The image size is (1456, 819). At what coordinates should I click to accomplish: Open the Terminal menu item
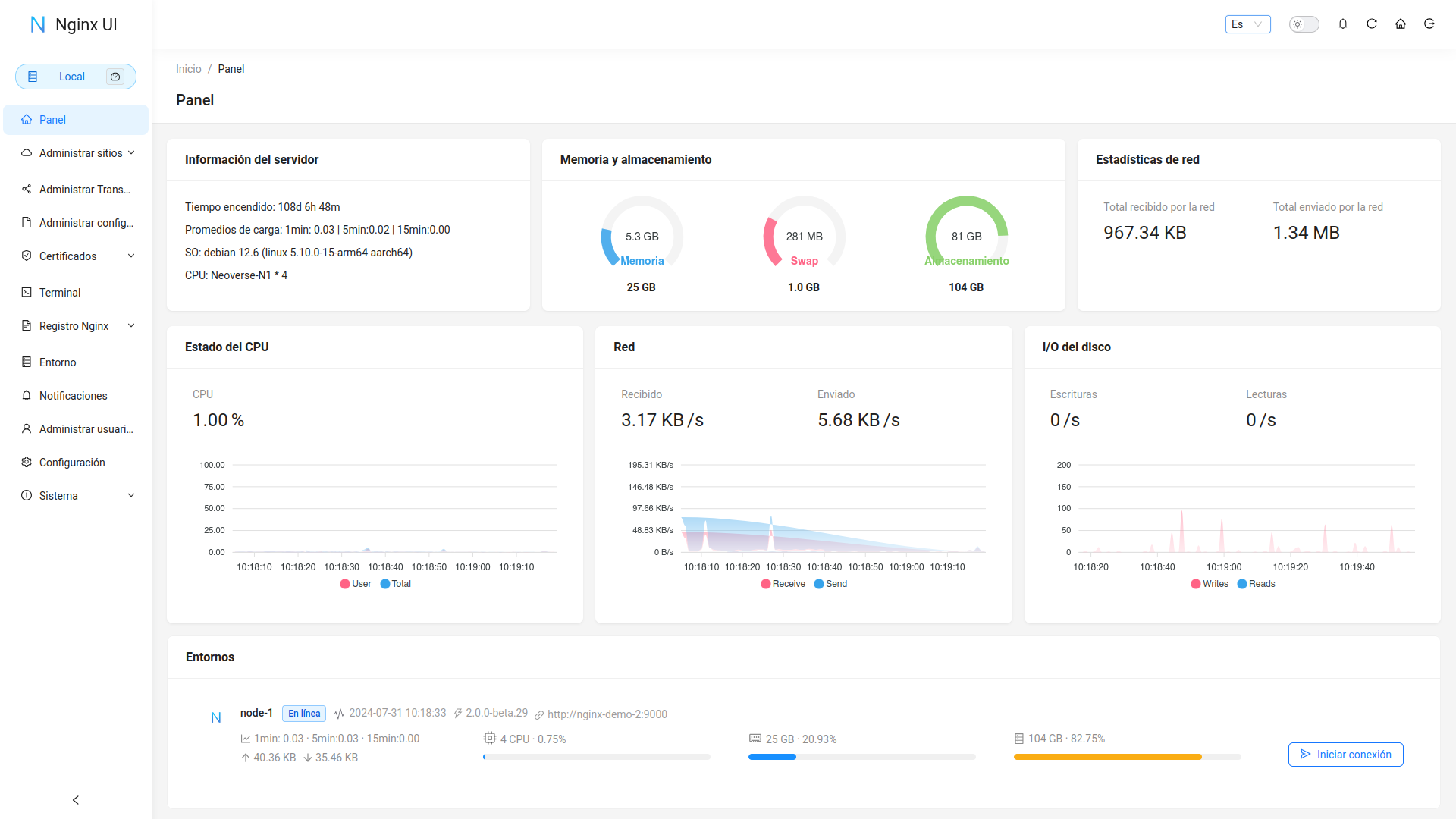click(60, 293)
